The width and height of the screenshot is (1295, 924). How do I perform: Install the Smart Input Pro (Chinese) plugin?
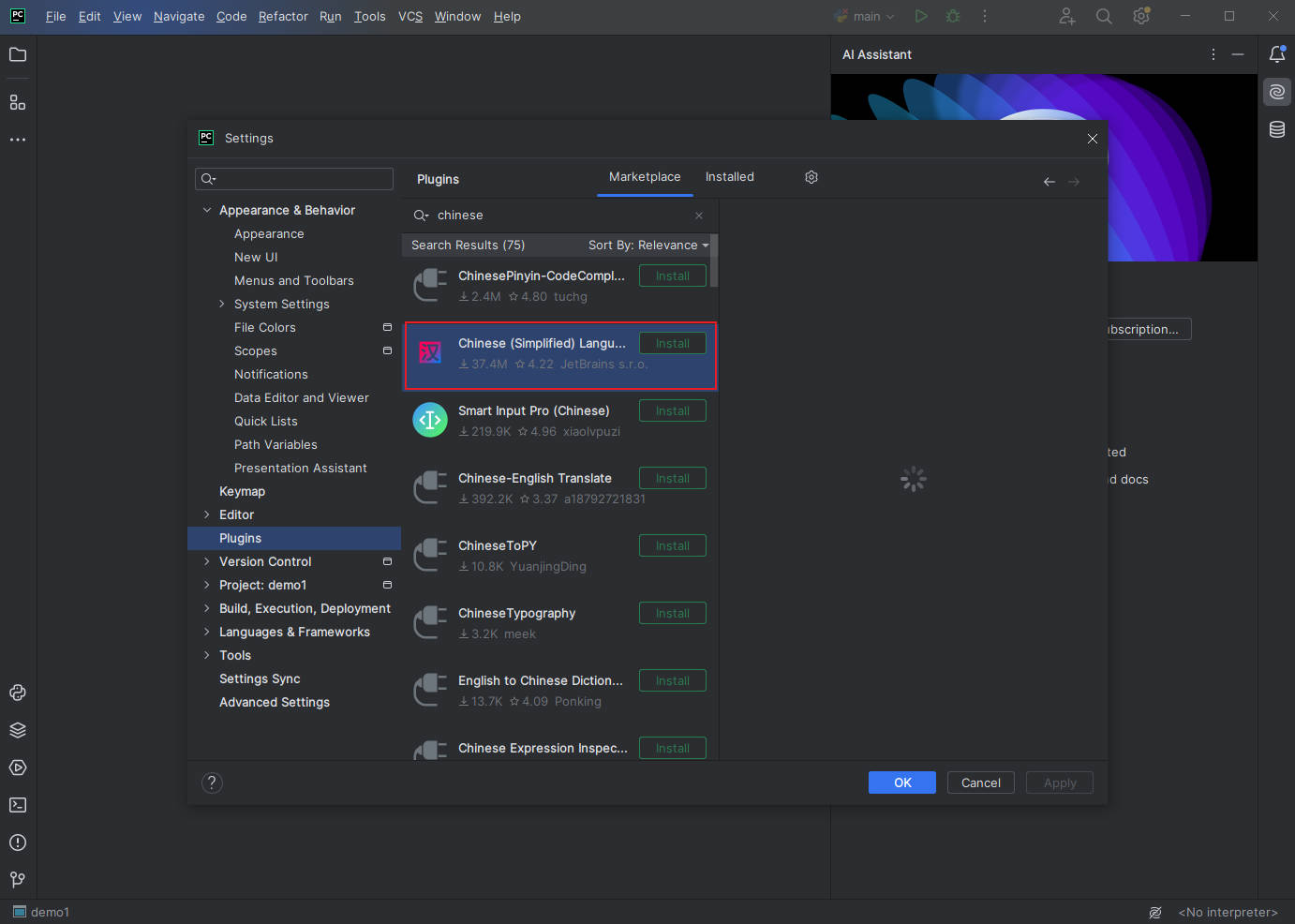(x=672, y=410)
